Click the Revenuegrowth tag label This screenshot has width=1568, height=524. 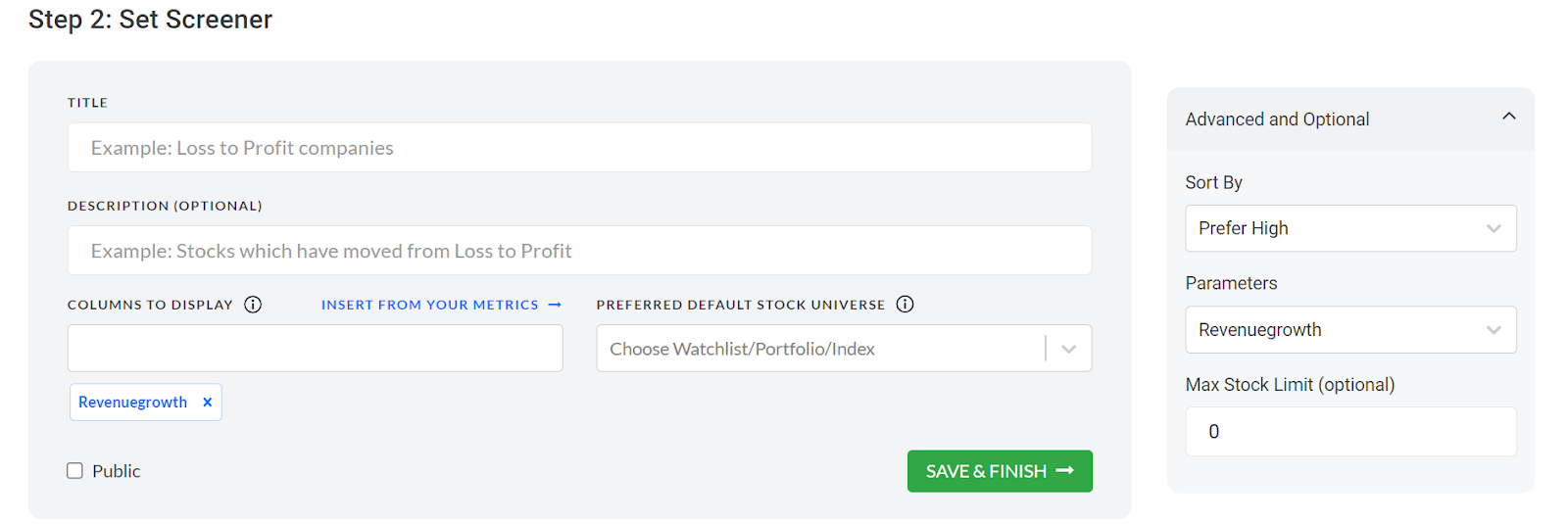(132, 403)
